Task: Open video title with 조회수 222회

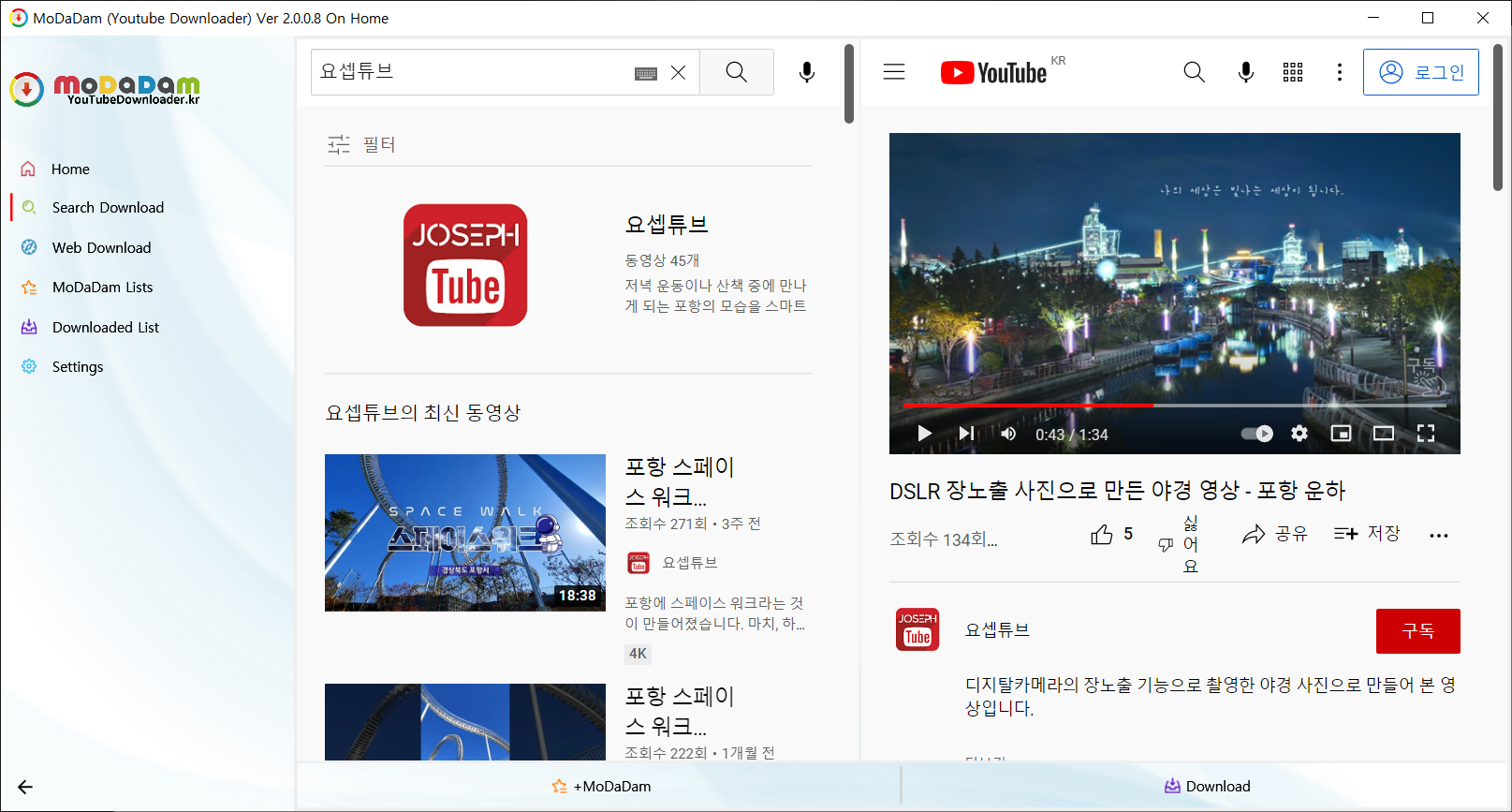Action: (680, 711)
